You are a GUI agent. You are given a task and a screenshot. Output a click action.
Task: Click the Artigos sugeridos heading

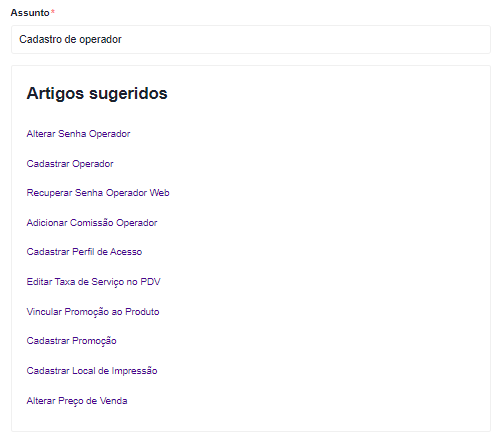pos(97,93)
